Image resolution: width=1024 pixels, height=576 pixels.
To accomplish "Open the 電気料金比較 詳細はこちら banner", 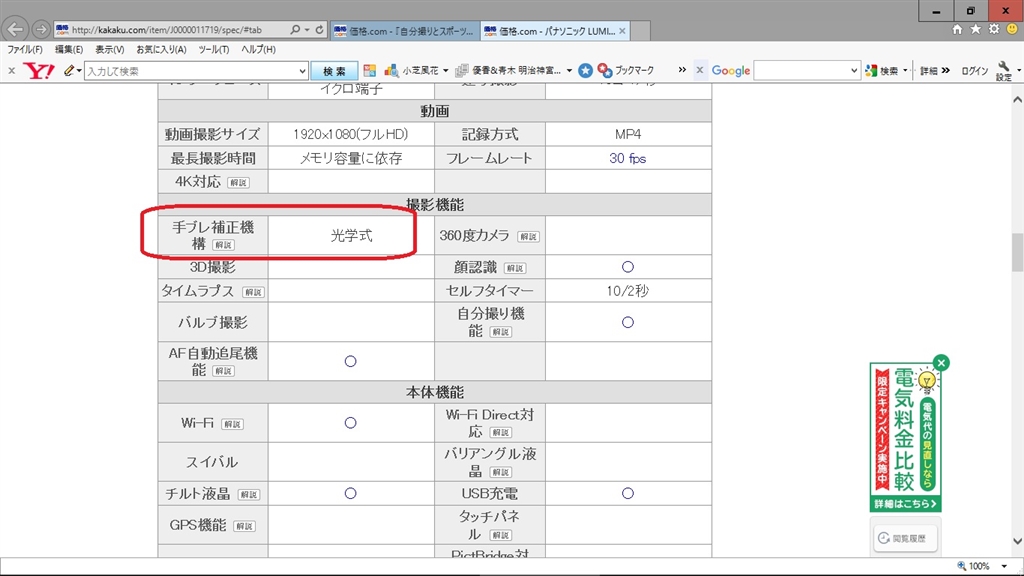I will (905, 504).
